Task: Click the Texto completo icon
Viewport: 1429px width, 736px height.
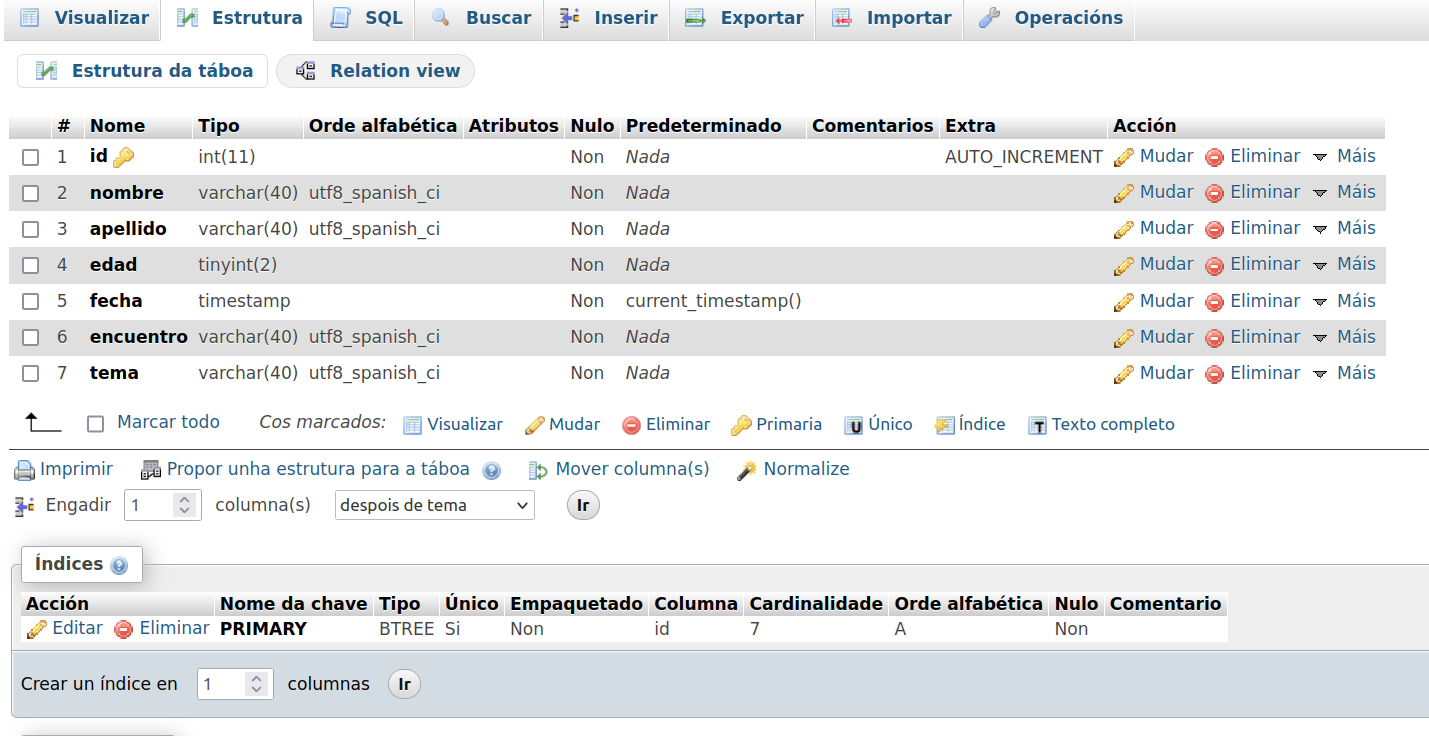Action: (1037, 425)
